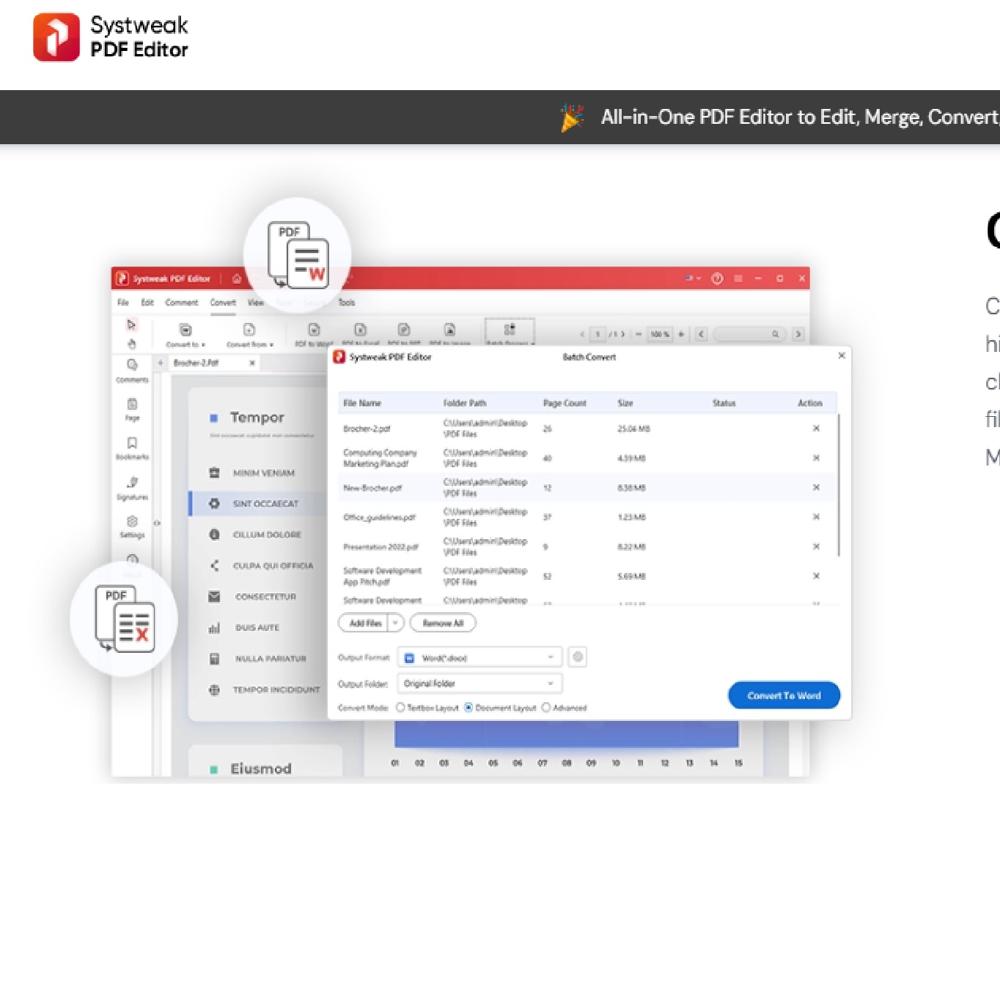The height and width of the screenshot is (1000, 1000).
Task: Click the PDF to Excel toolbar icon
Action: click(x=360, y=330)
